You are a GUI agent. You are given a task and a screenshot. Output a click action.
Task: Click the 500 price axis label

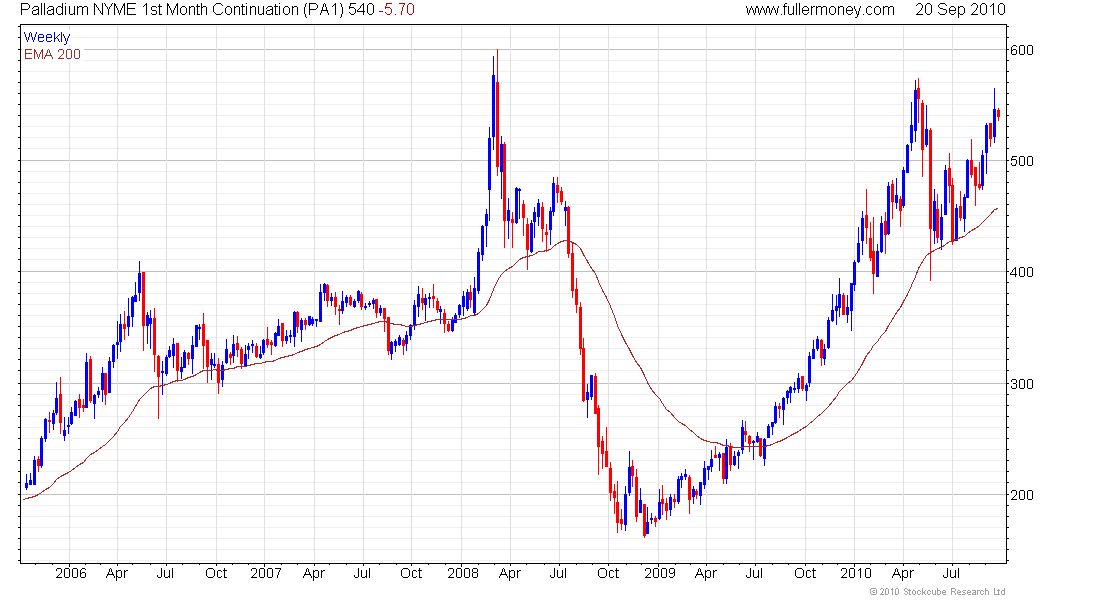[1021, 161]
